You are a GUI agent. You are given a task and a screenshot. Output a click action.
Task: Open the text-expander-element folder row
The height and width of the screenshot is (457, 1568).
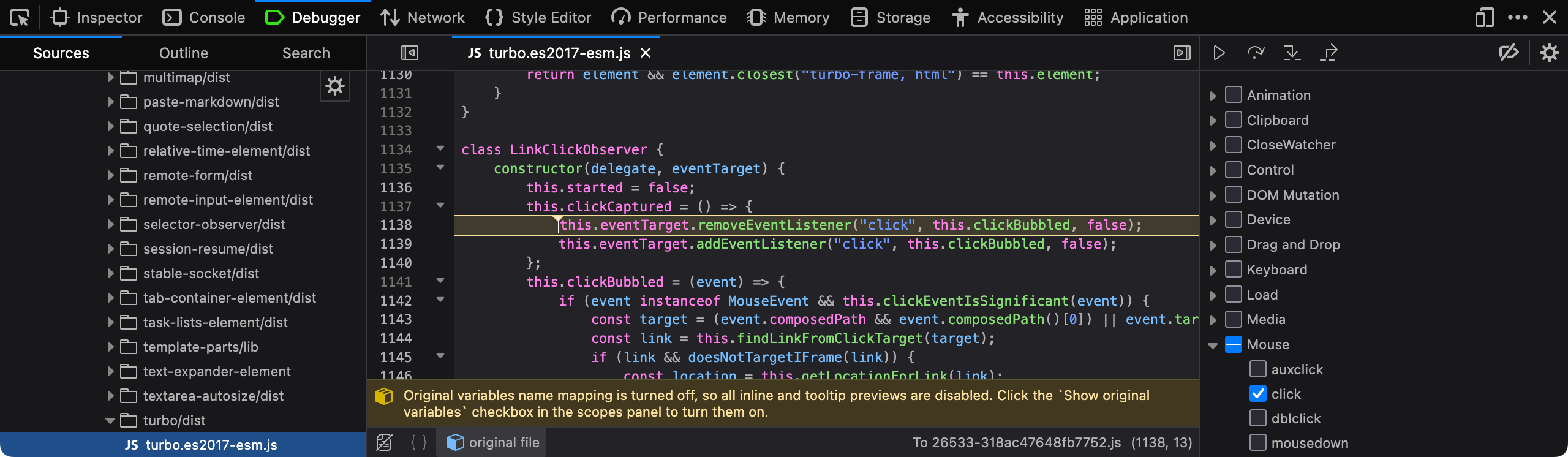[x=183, y=371]
